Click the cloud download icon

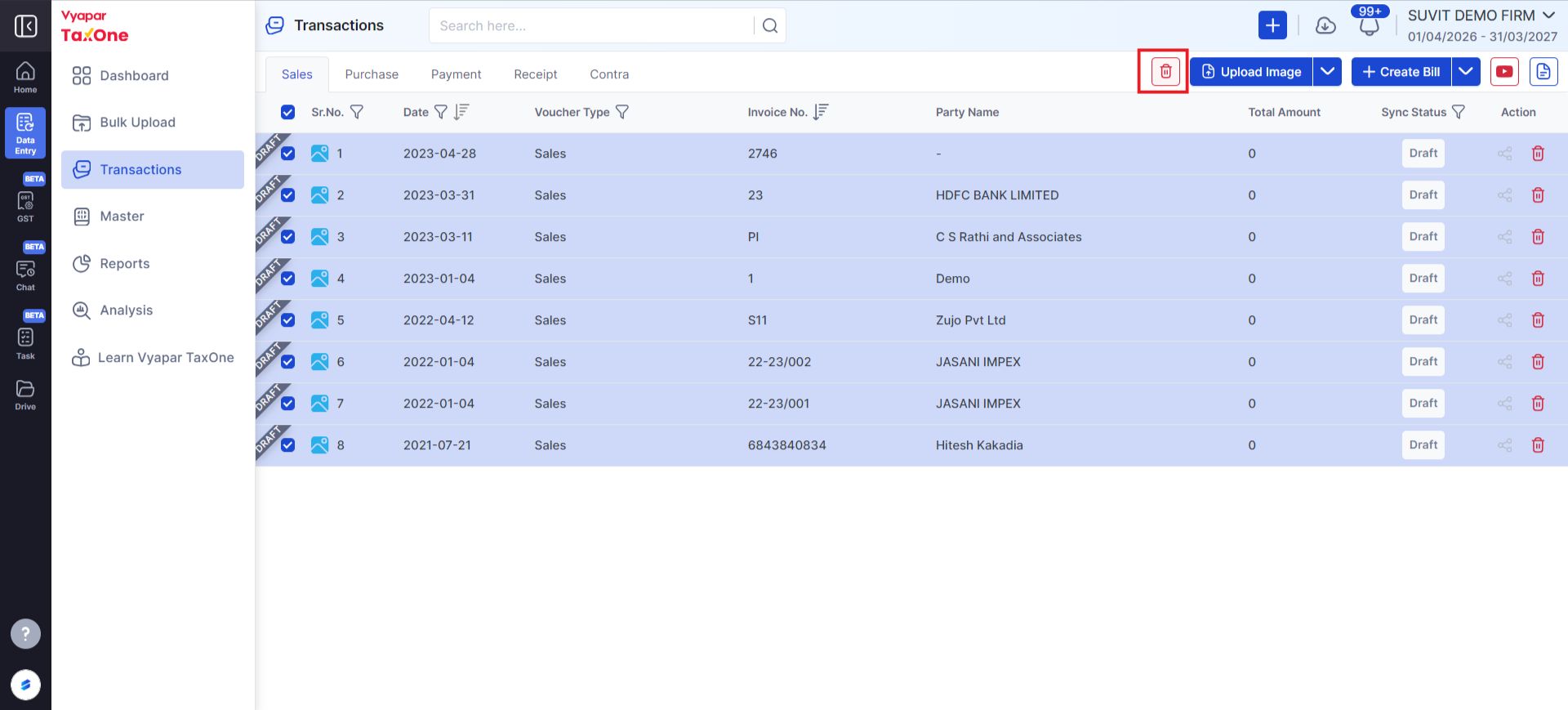pyautogui.click(x=1325, y=25)
